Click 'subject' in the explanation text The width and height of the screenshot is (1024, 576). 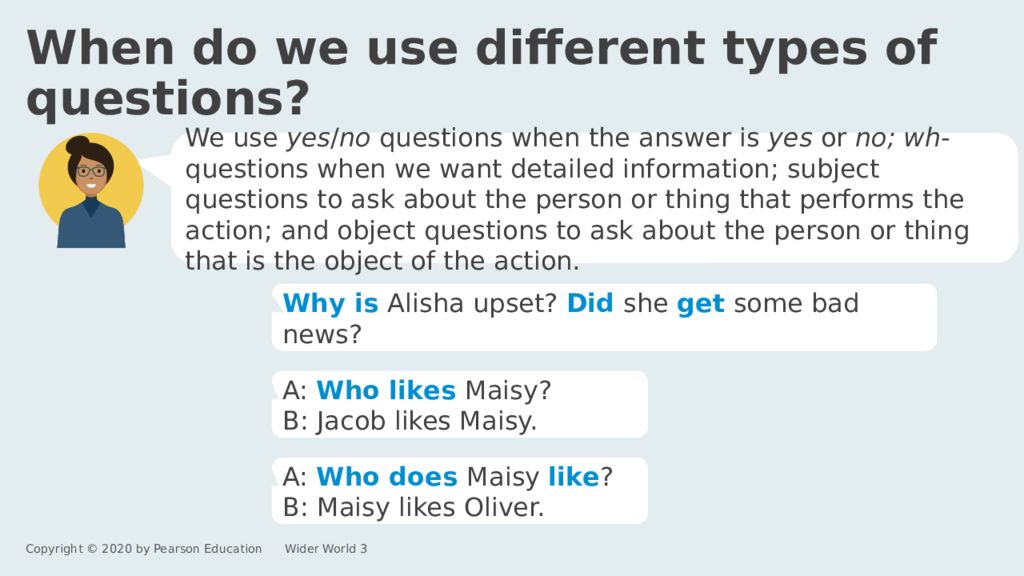(x=833, y=169)
